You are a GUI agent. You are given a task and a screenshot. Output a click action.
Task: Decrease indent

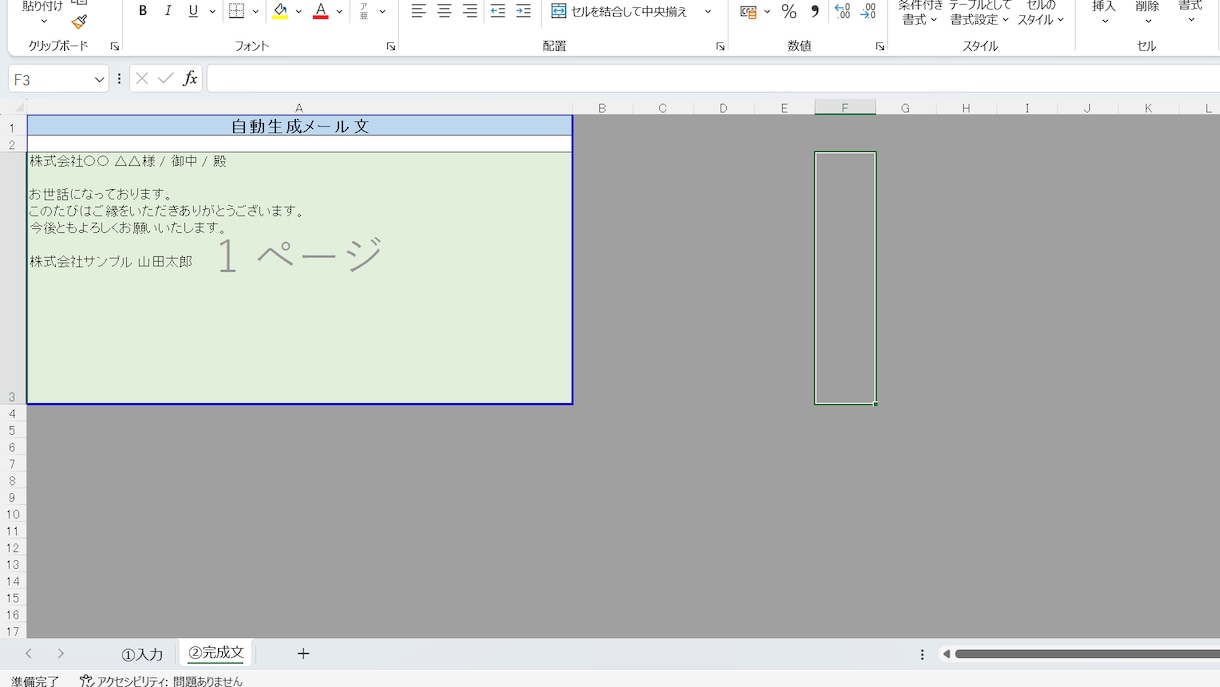pyautogui.click(x=497, y=11)
